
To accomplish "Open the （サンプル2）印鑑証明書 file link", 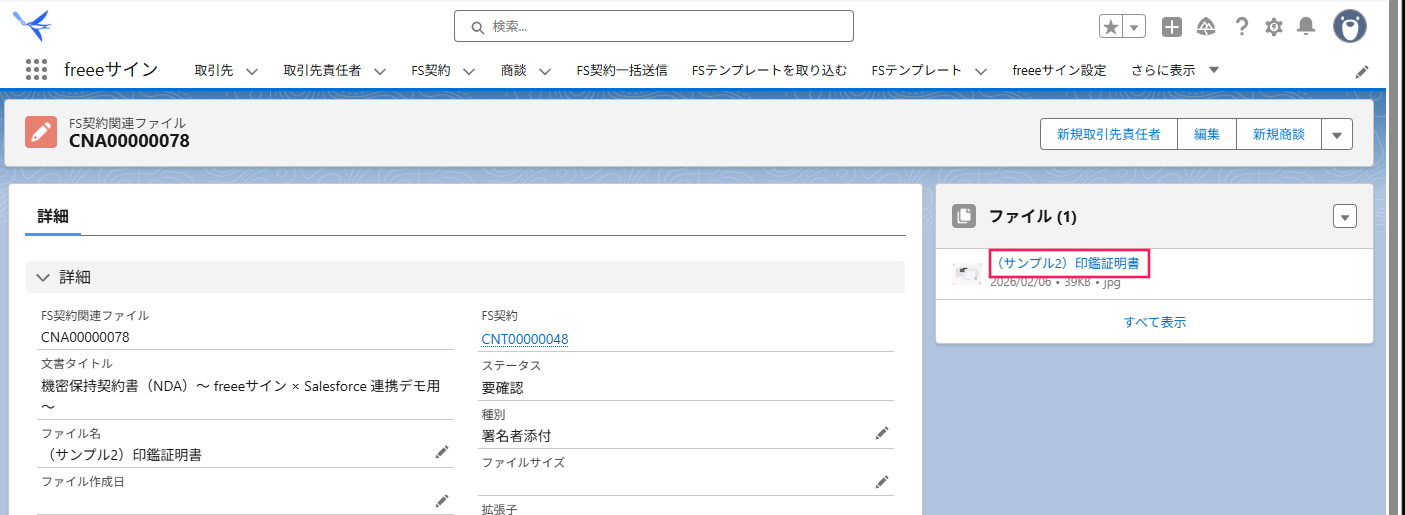I will 1068,263.
